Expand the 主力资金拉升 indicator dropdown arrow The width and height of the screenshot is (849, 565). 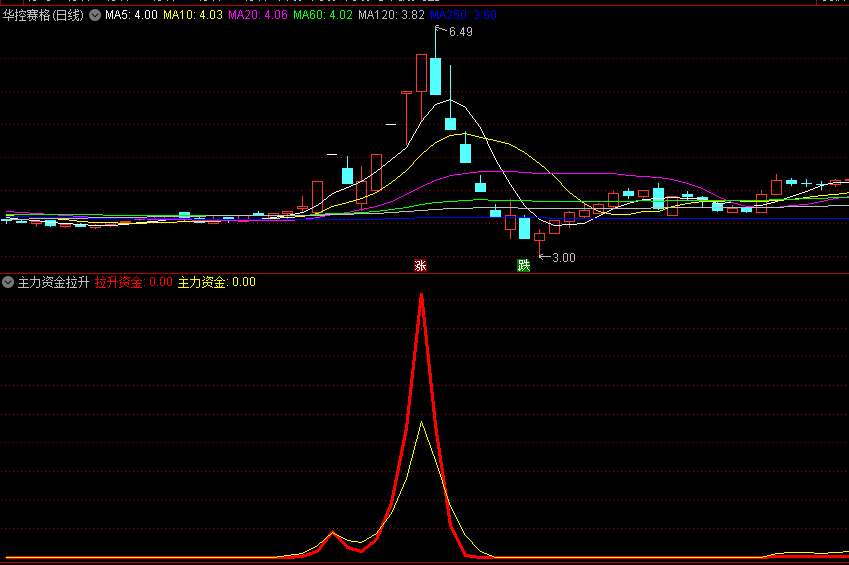click(8, 282)
